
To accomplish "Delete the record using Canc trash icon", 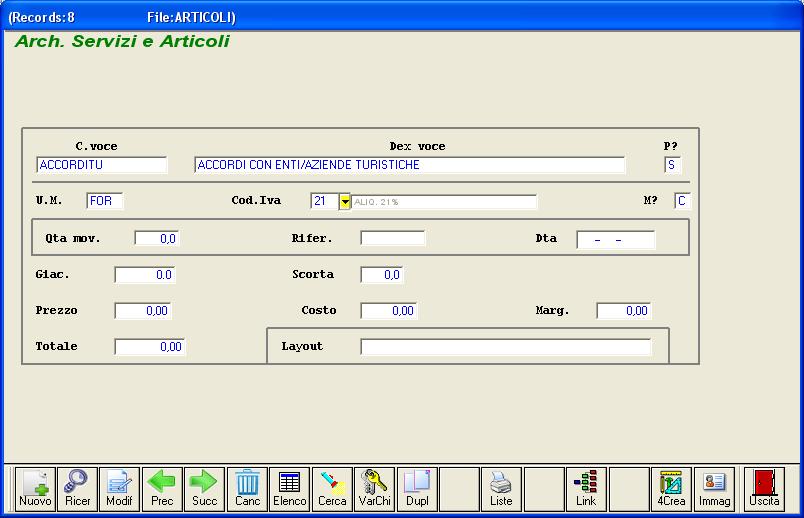I will (247, 489).
